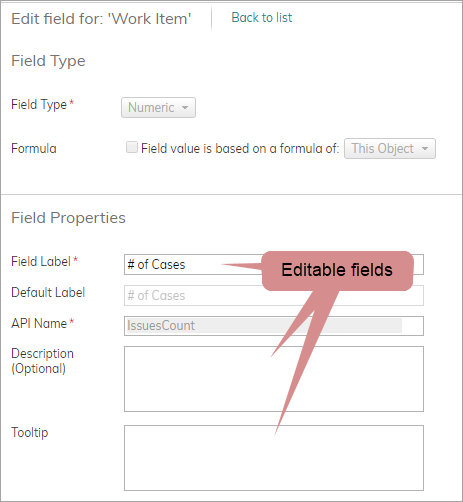Click the Editable fields callout bubble
The width and height of the screenshot is (463, 502).
tap(337, 271)
